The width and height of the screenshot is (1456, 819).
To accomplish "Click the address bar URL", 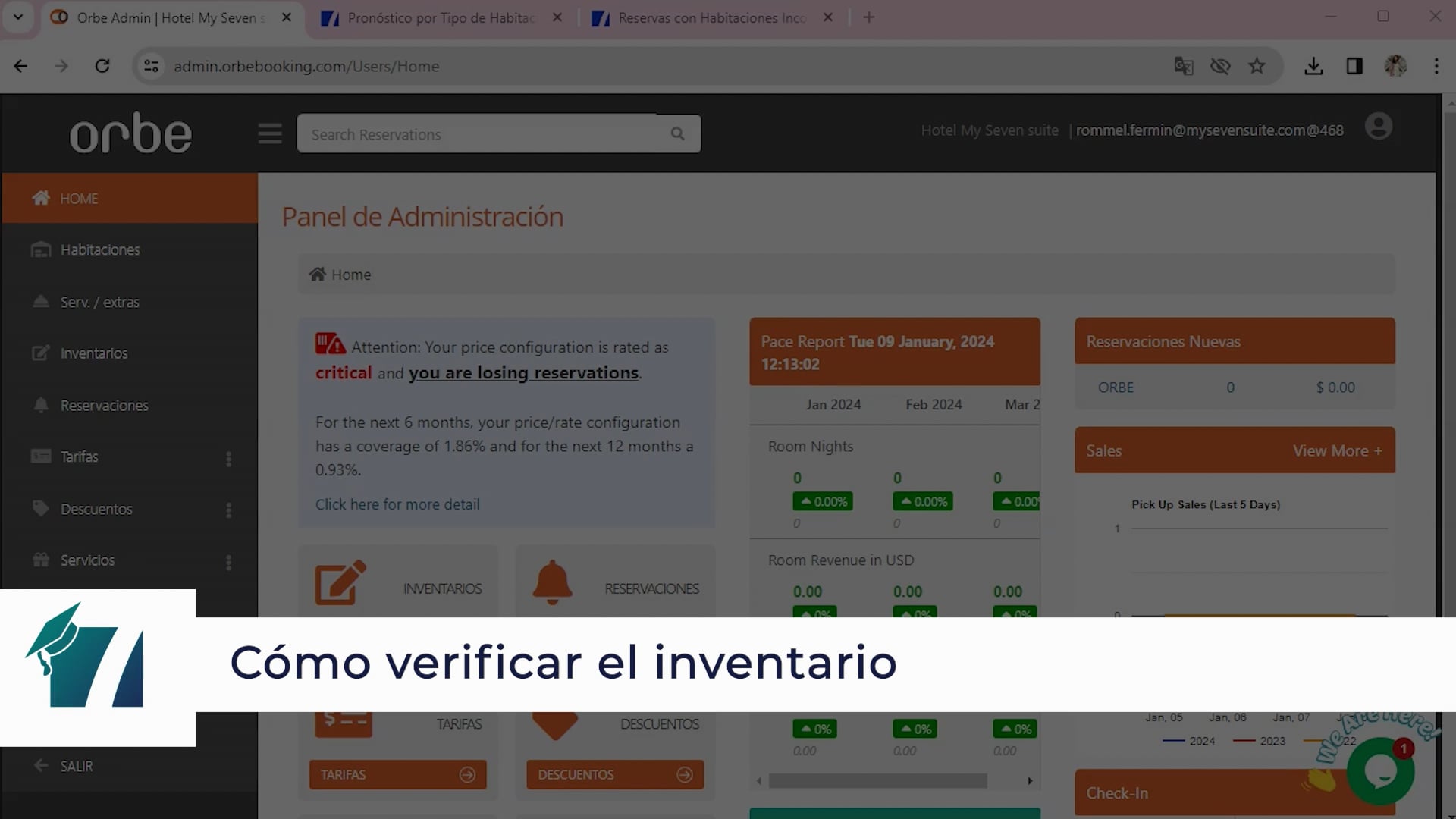I will (306, 67).
